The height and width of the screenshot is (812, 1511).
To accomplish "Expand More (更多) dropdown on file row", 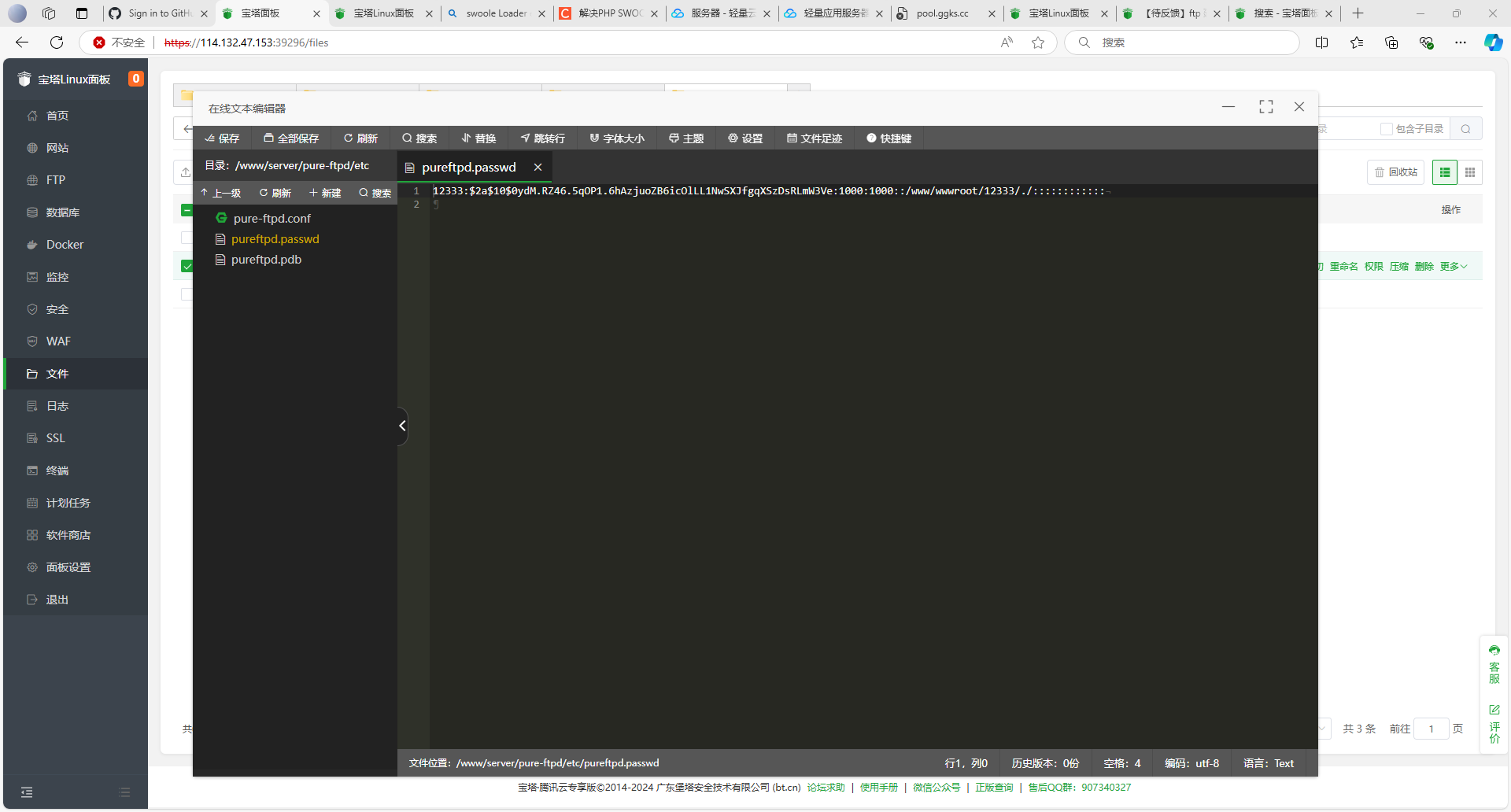I will [x=1454, y=267].
